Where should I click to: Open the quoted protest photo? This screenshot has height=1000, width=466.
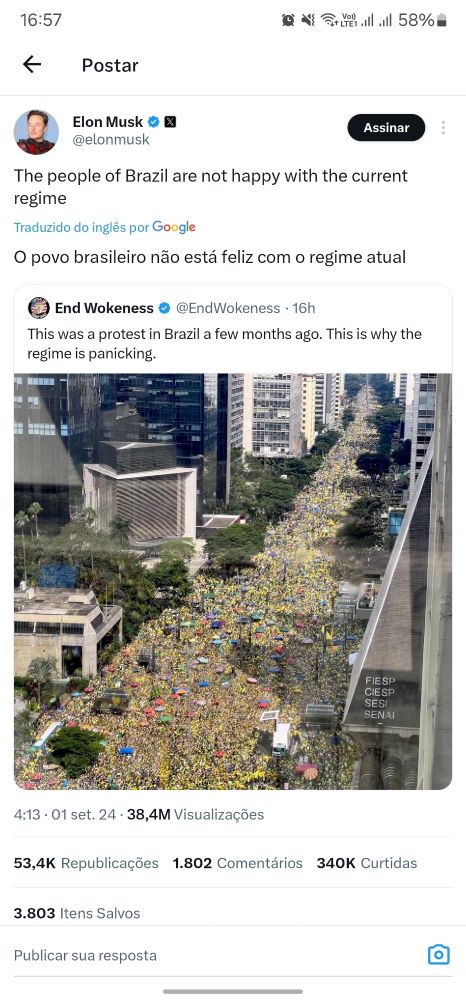click(233, 581)
